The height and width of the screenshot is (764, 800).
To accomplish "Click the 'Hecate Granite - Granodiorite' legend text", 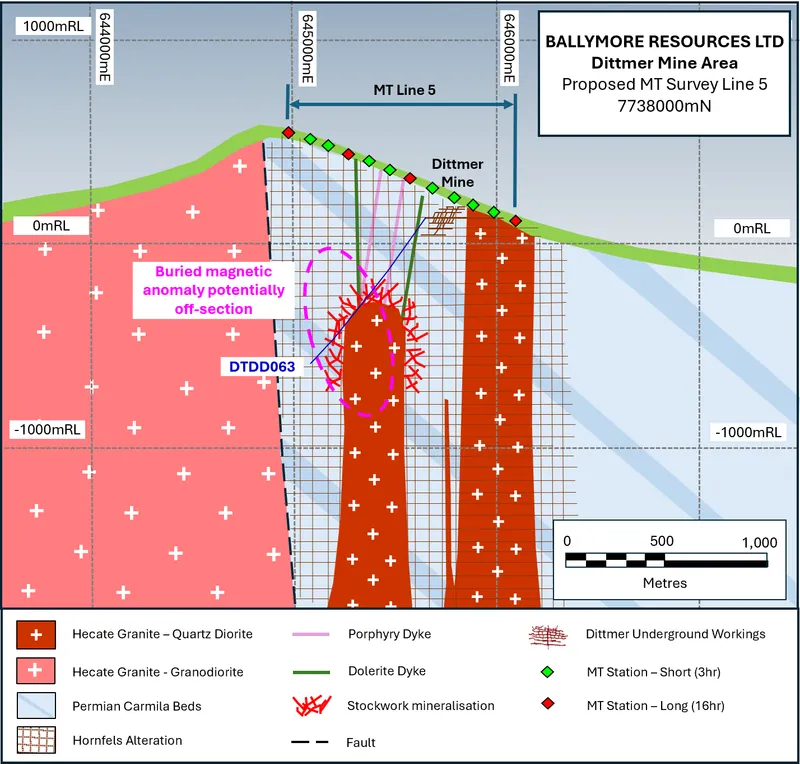I will click(158, 672).
